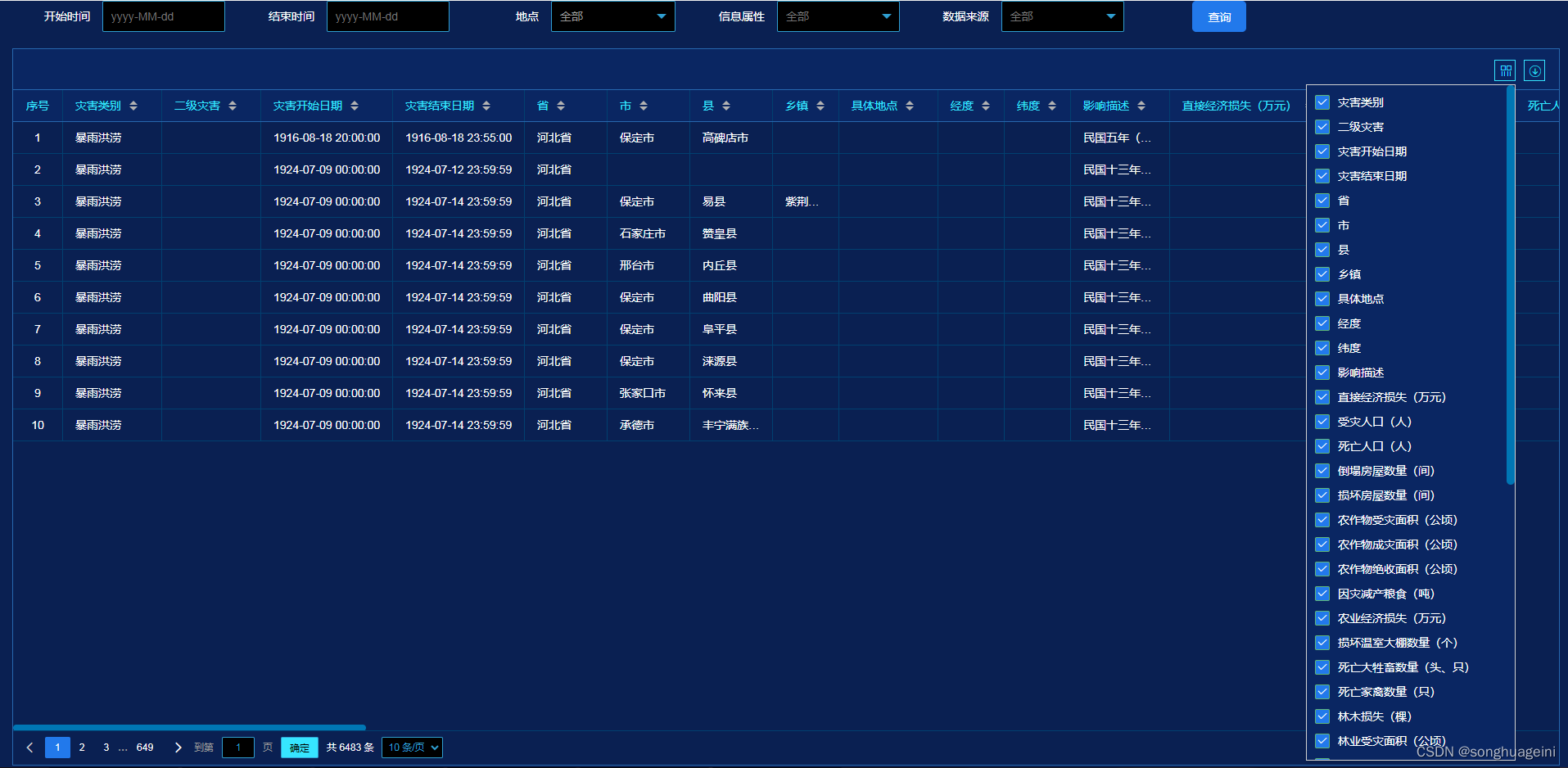Go to next page arrow
This screenshot has height=768, width=1568.
click(x=178, y=747)
